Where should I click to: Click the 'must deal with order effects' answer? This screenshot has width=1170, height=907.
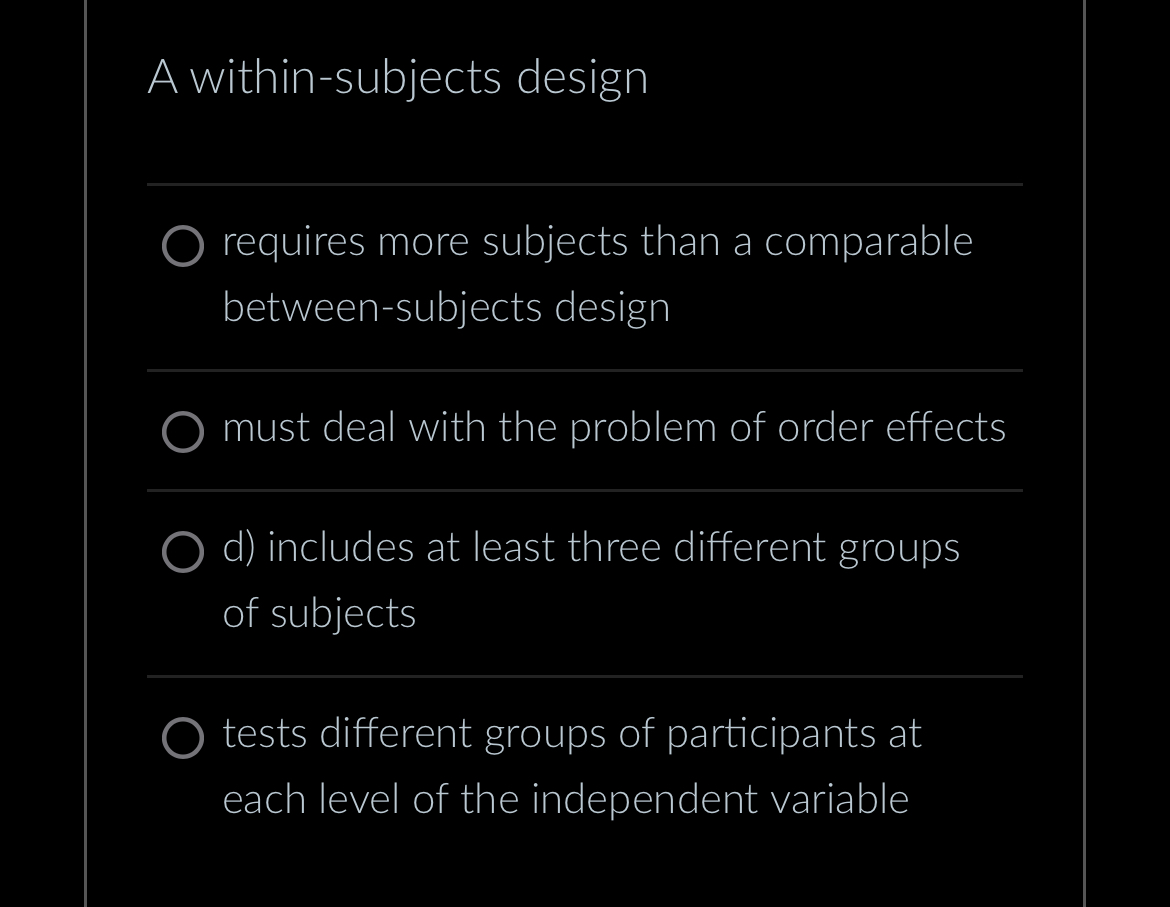[x=614, y=428]
